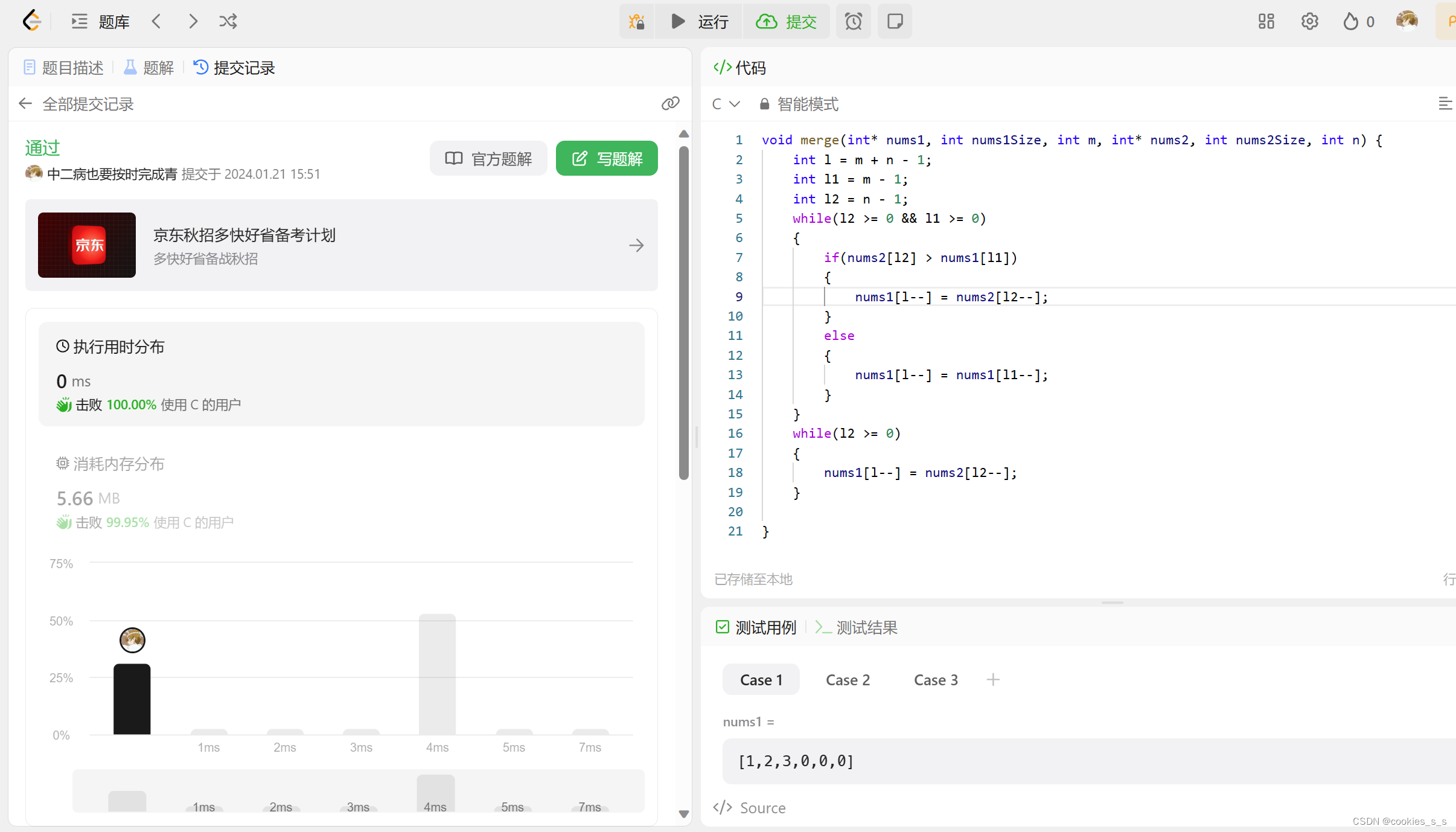Toggle the 智能模式 lock

[763, 104]
